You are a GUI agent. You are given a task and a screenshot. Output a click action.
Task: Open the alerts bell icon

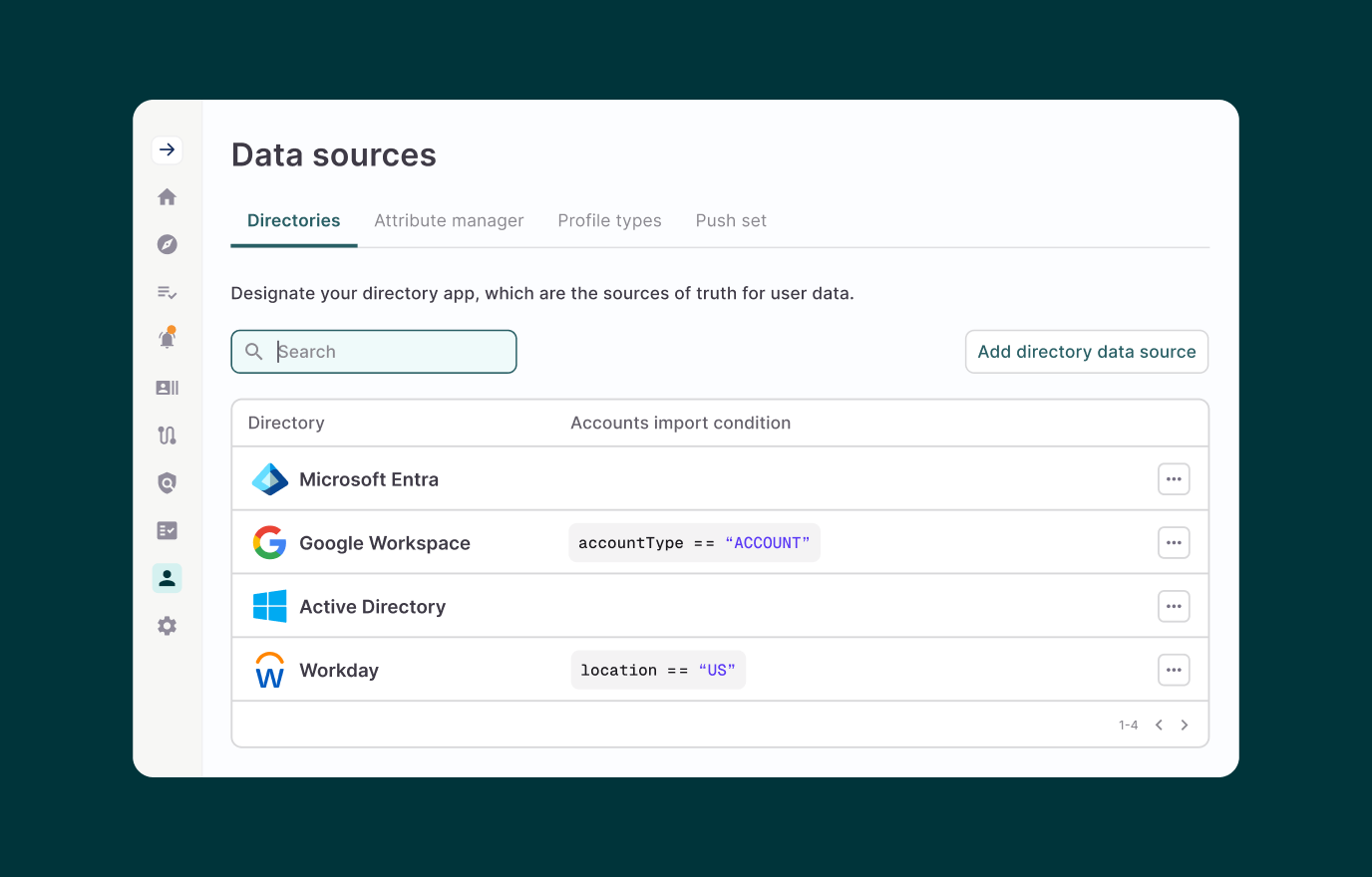tap(168, 339)
